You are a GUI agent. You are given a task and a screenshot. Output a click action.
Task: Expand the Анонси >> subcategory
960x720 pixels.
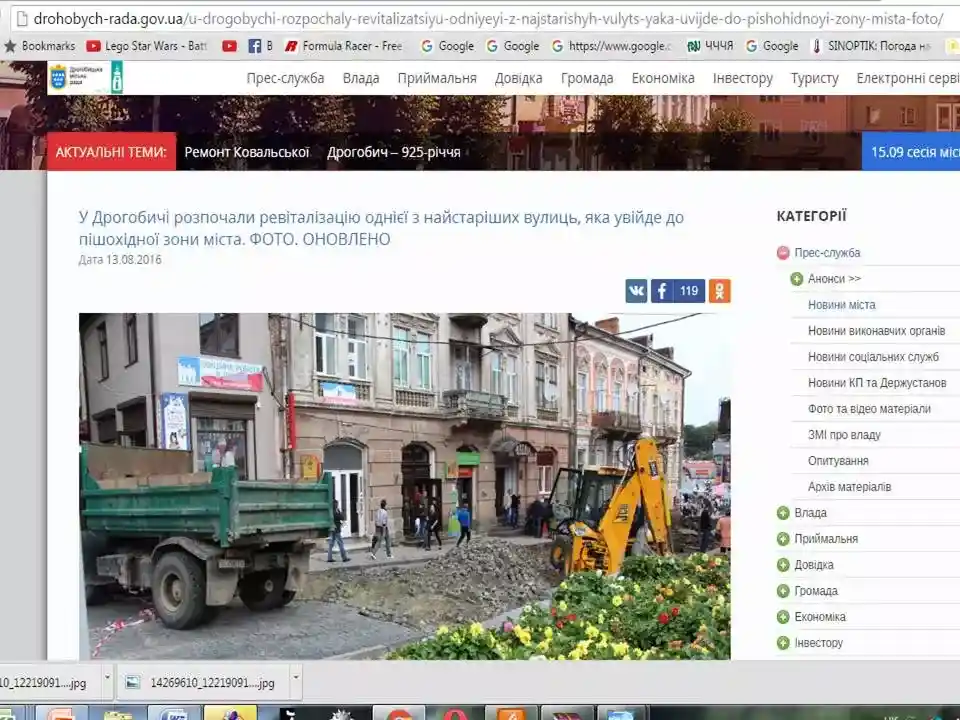tap(797, 279)
